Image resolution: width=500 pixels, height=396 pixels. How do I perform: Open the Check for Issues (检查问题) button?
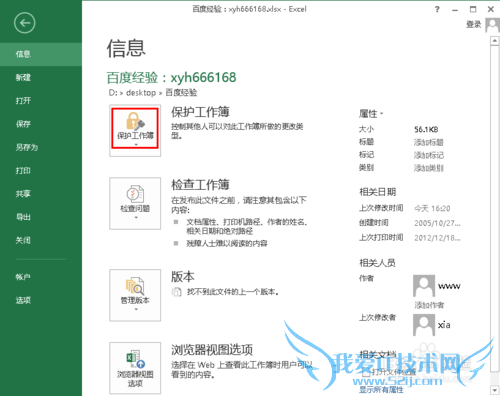coord(135,203)
